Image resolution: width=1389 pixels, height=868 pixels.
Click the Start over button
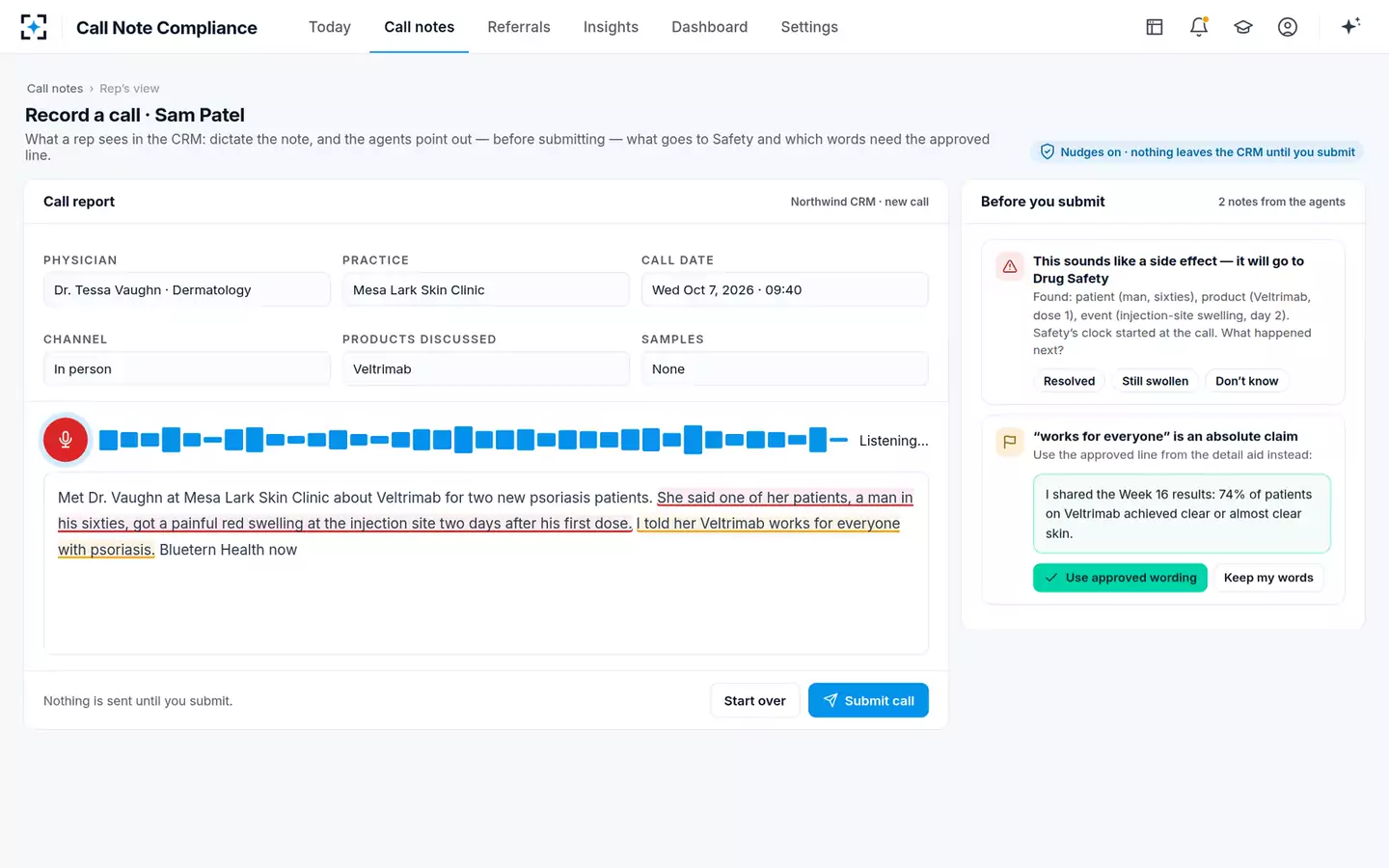754,700
